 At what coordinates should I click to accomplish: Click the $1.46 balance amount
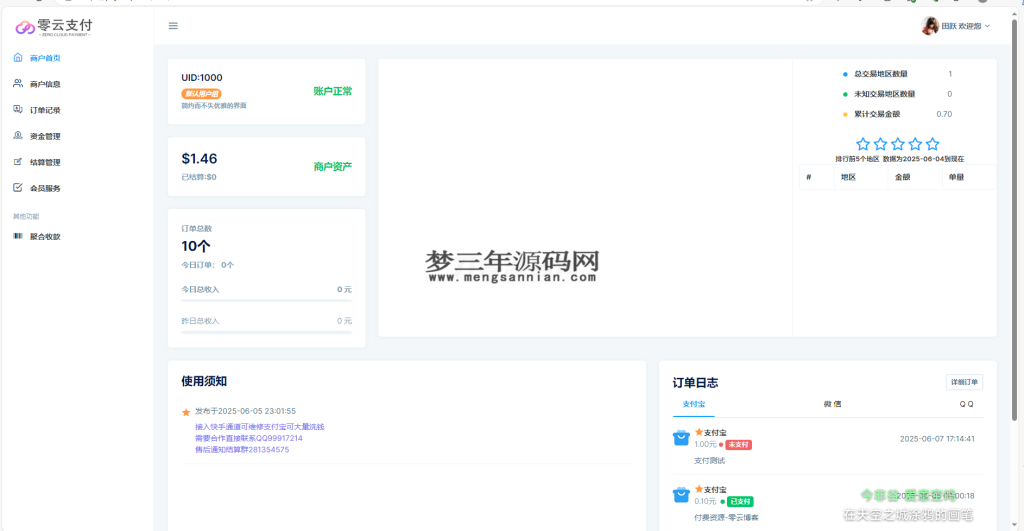[199, 159]
